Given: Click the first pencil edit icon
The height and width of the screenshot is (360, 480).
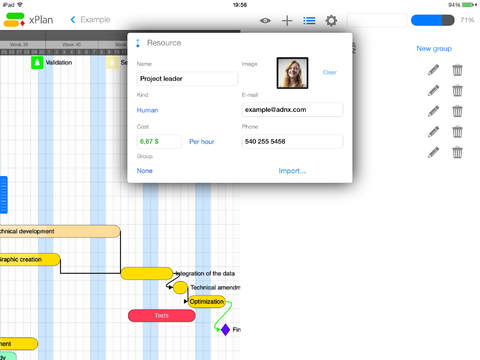Looking at the screenshot, I should pos(433,70).
